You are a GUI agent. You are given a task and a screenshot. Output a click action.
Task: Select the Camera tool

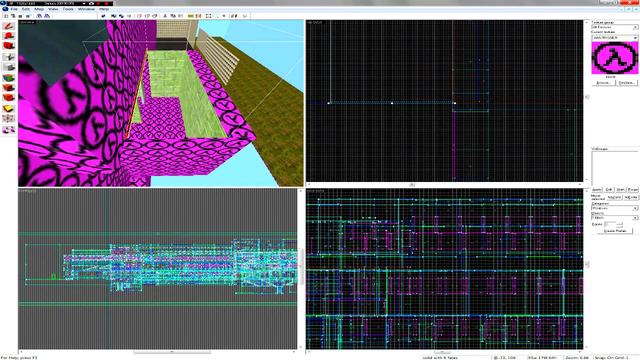9,46
